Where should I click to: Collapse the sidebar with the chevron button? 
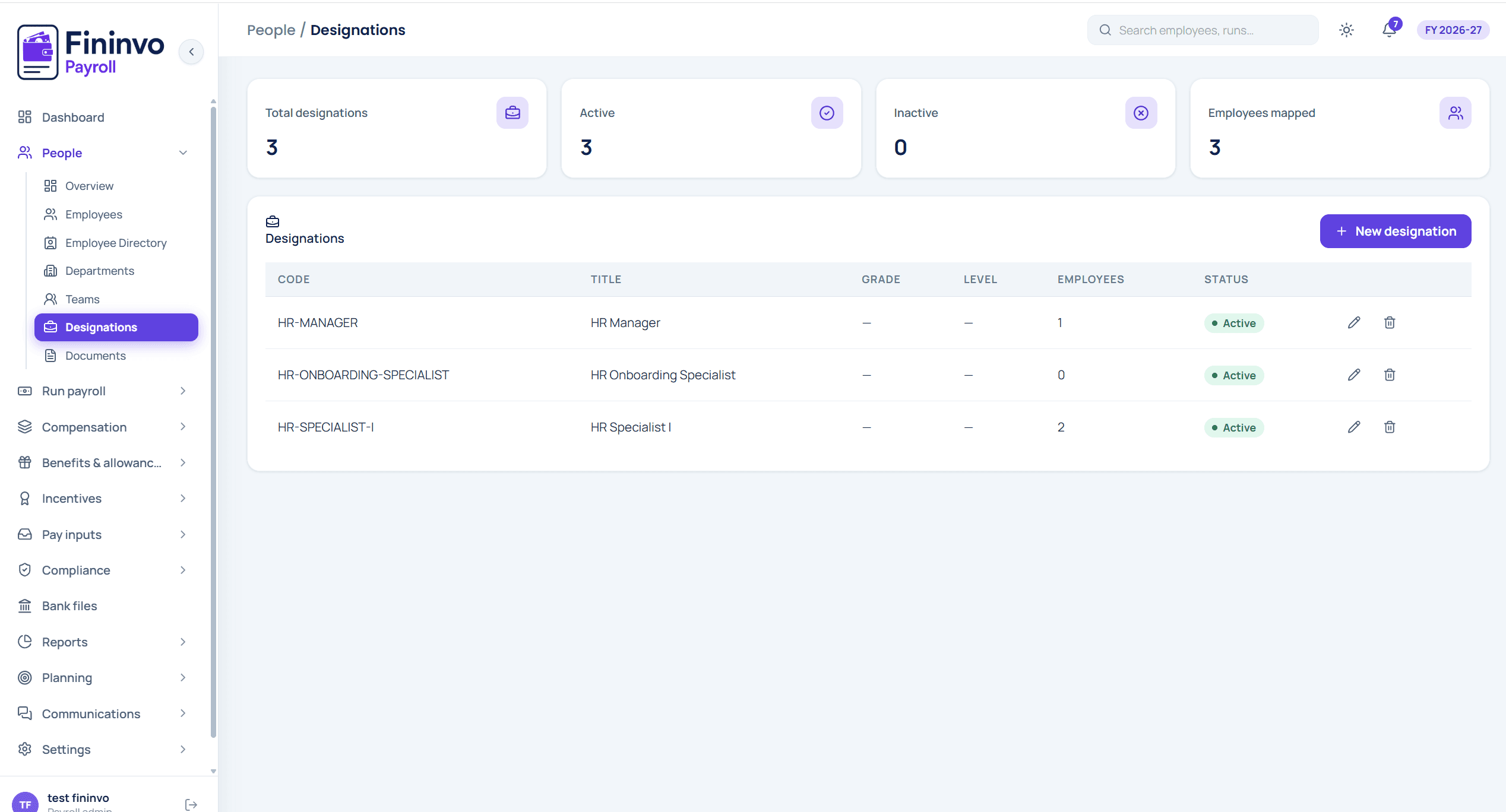coord(191,52)
